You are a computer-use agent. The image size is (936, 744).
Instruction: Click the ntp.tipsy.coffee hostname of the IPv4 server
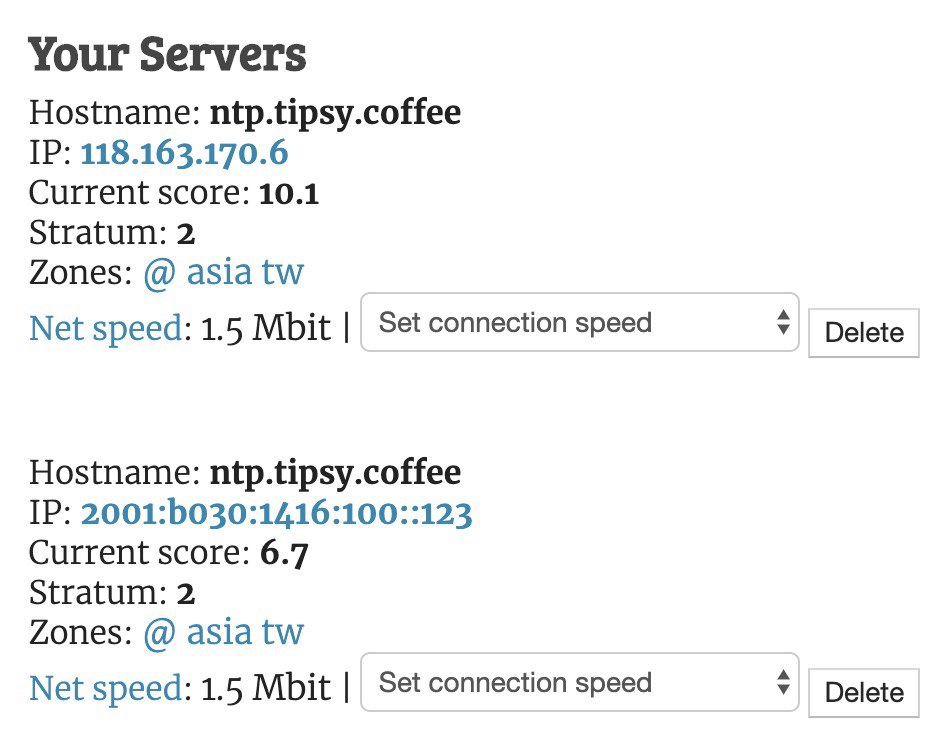335,113
